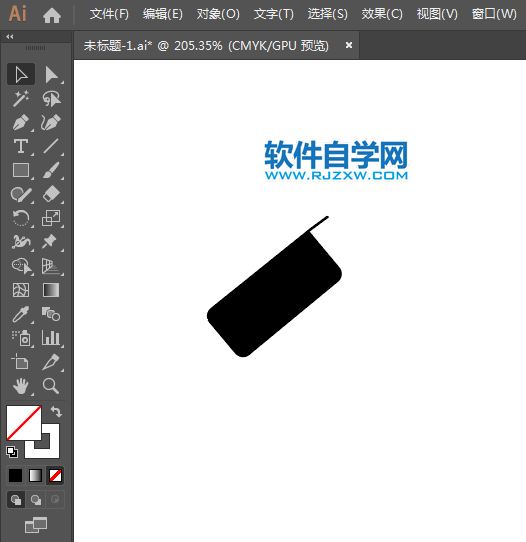Open the 效果(C) menu

[382, 14]
